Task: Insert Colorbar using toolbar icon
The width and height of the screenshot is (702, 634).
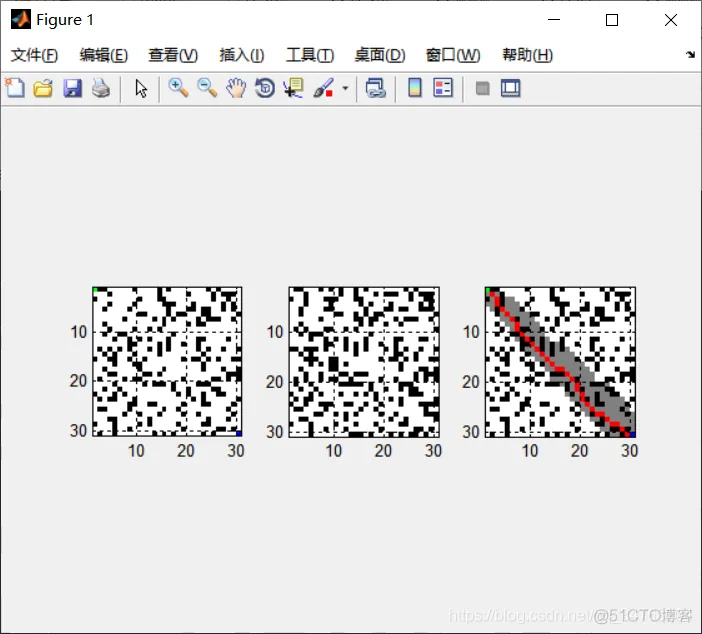Action: click(415, 88)
